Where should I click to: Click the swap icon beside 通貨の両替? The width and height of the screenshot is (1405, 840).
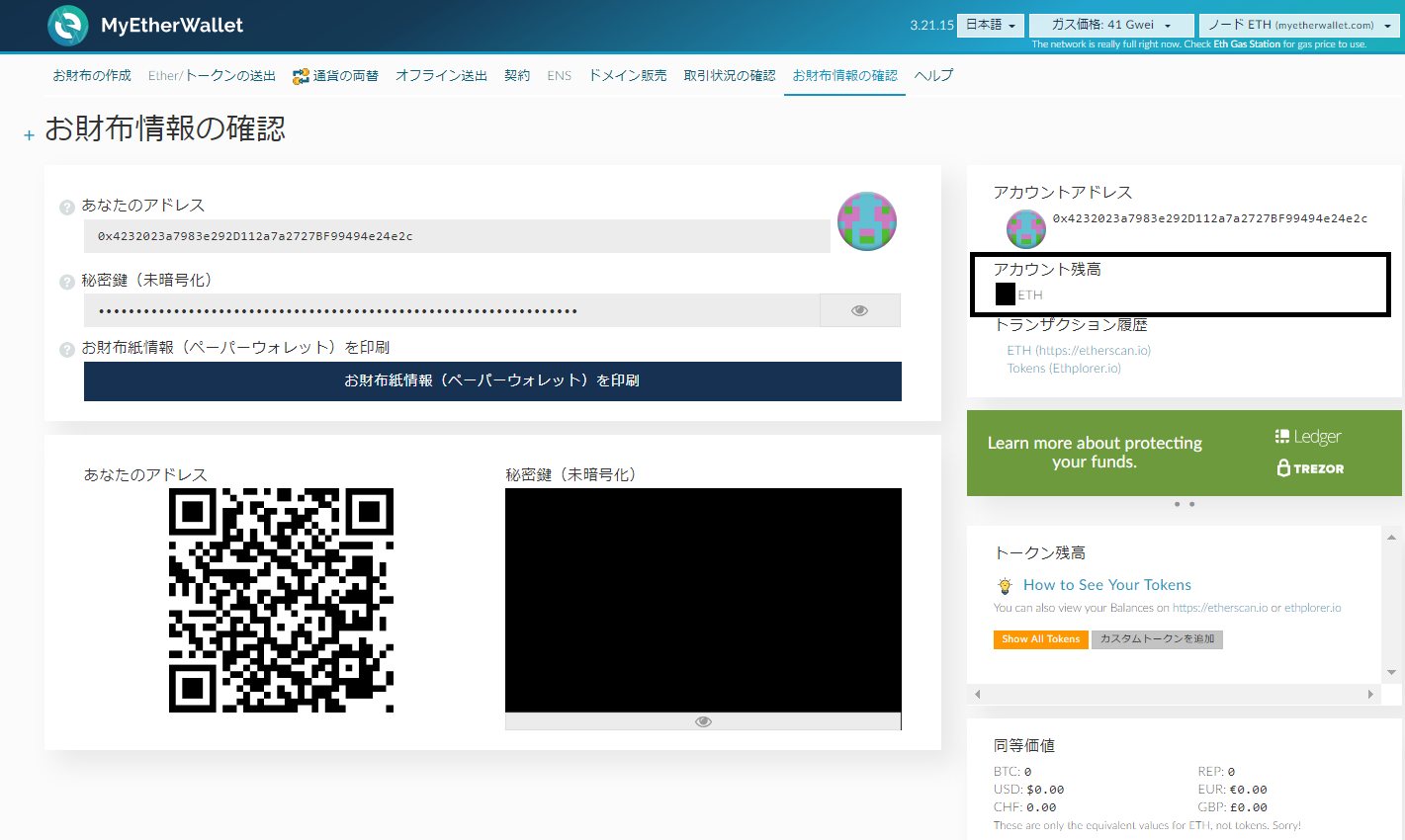point(301,76)
